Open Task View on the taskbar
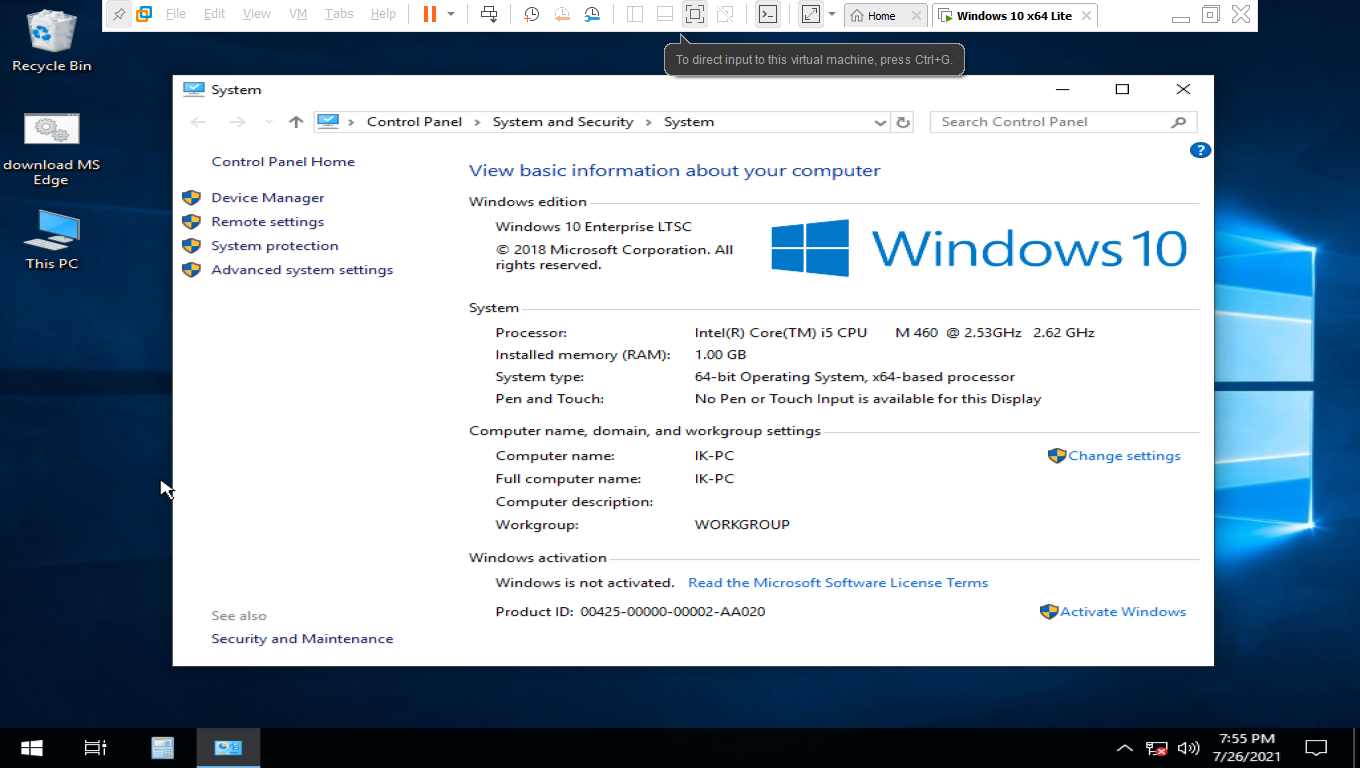Viewport: 1360px width, 768px height. (95, 748)
